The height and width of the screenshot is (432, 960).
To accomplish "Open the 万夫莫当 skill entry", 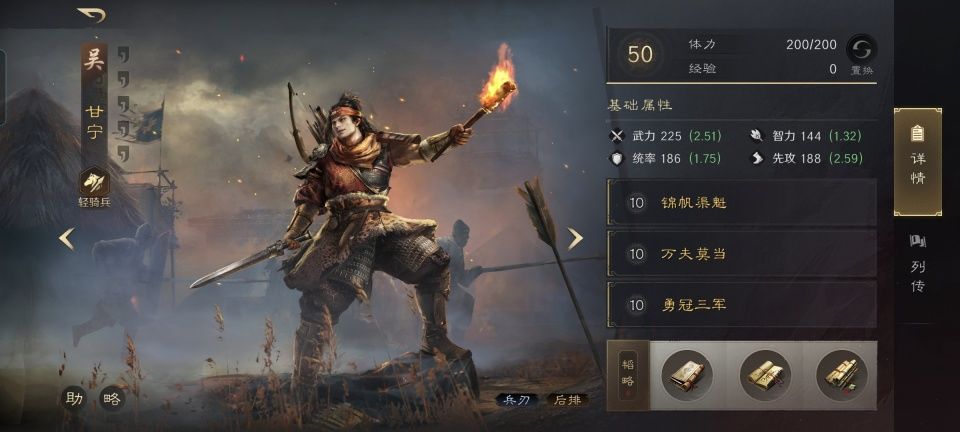I will [741, 253].
